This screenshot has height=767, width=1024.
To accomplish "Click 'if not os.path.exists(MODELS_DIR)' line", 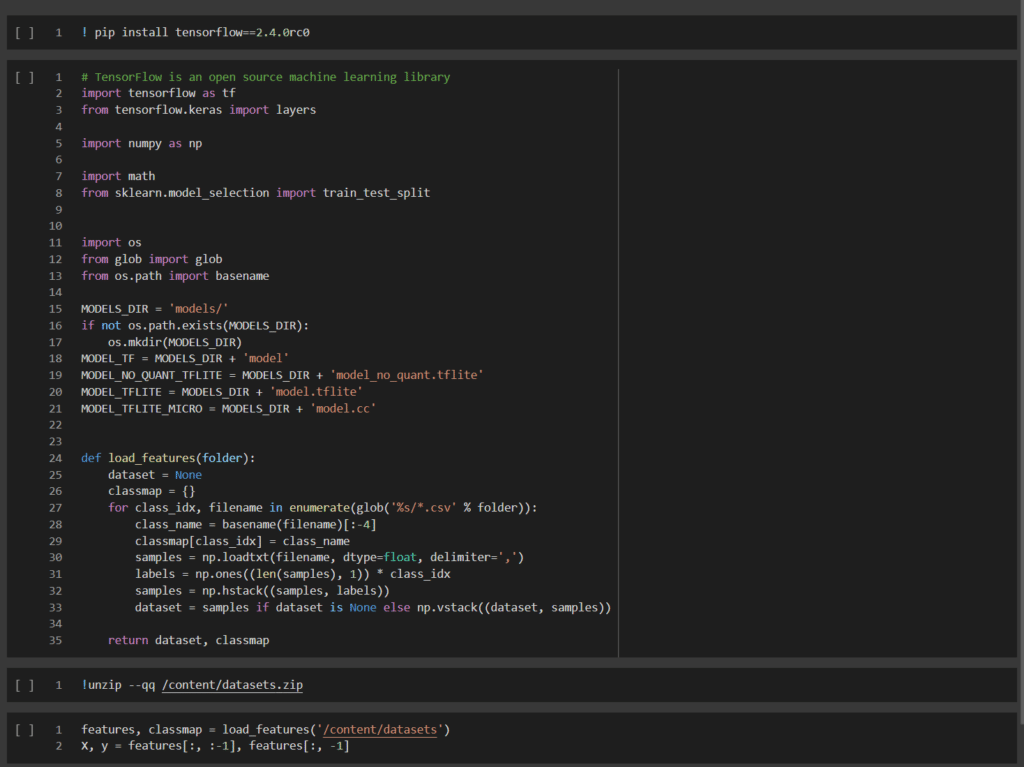I will (x=195, y=325).
